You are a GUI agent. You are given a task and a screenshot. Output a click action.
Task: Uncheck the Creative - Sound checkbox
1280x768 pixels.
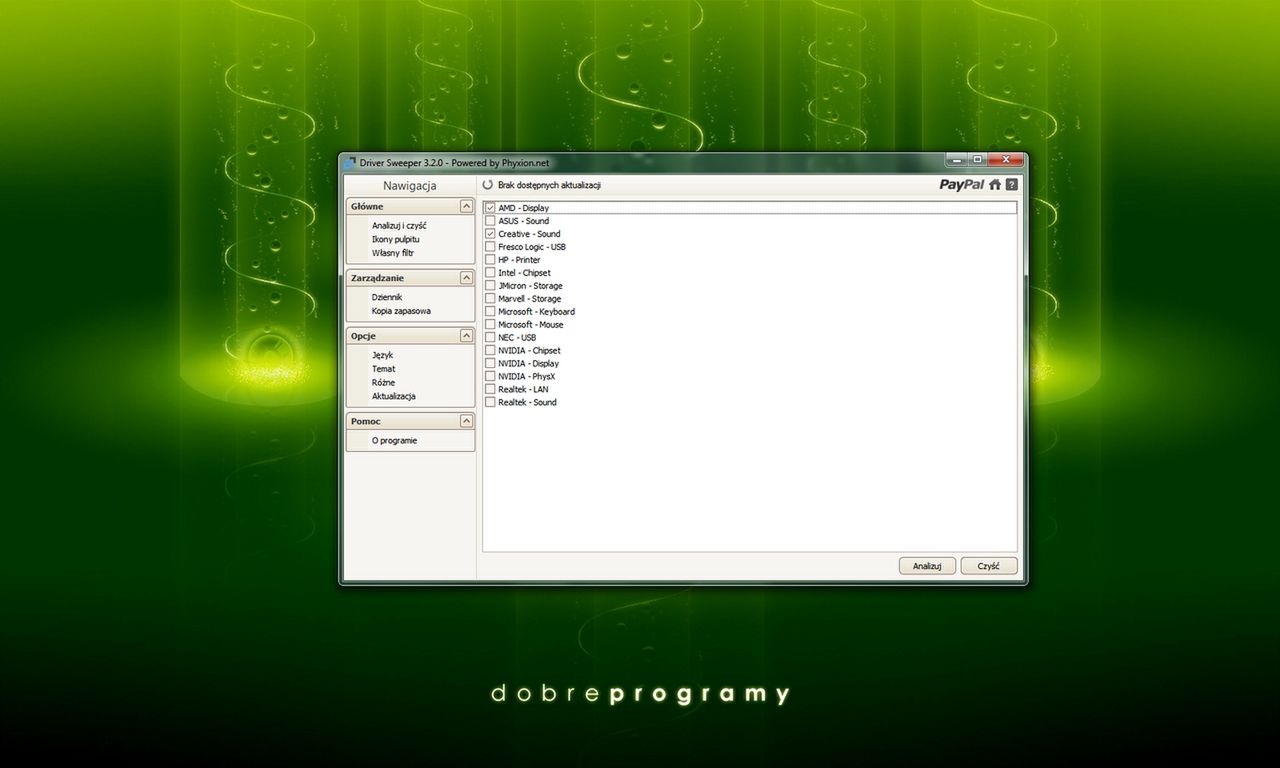(x=490, y=234)
